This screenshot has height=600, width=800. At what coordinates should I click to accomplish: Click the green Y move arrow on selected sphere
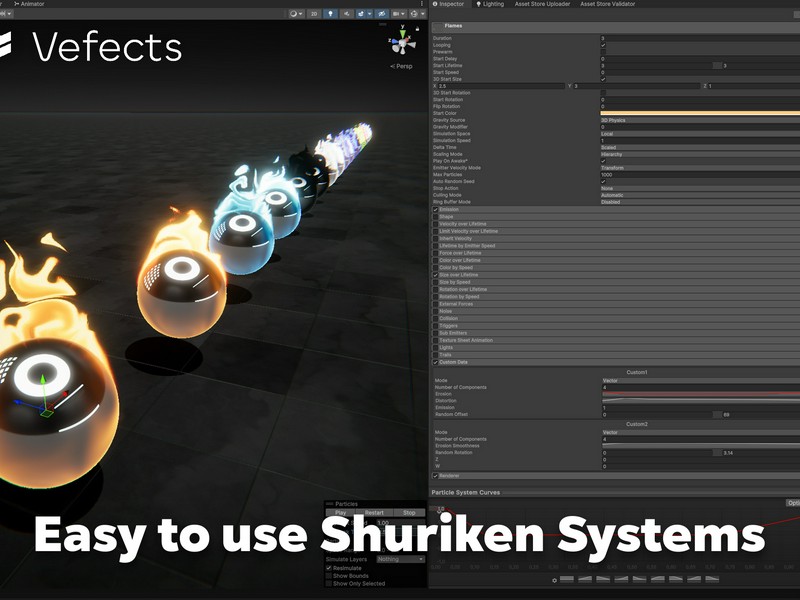[x=43, y=381]
